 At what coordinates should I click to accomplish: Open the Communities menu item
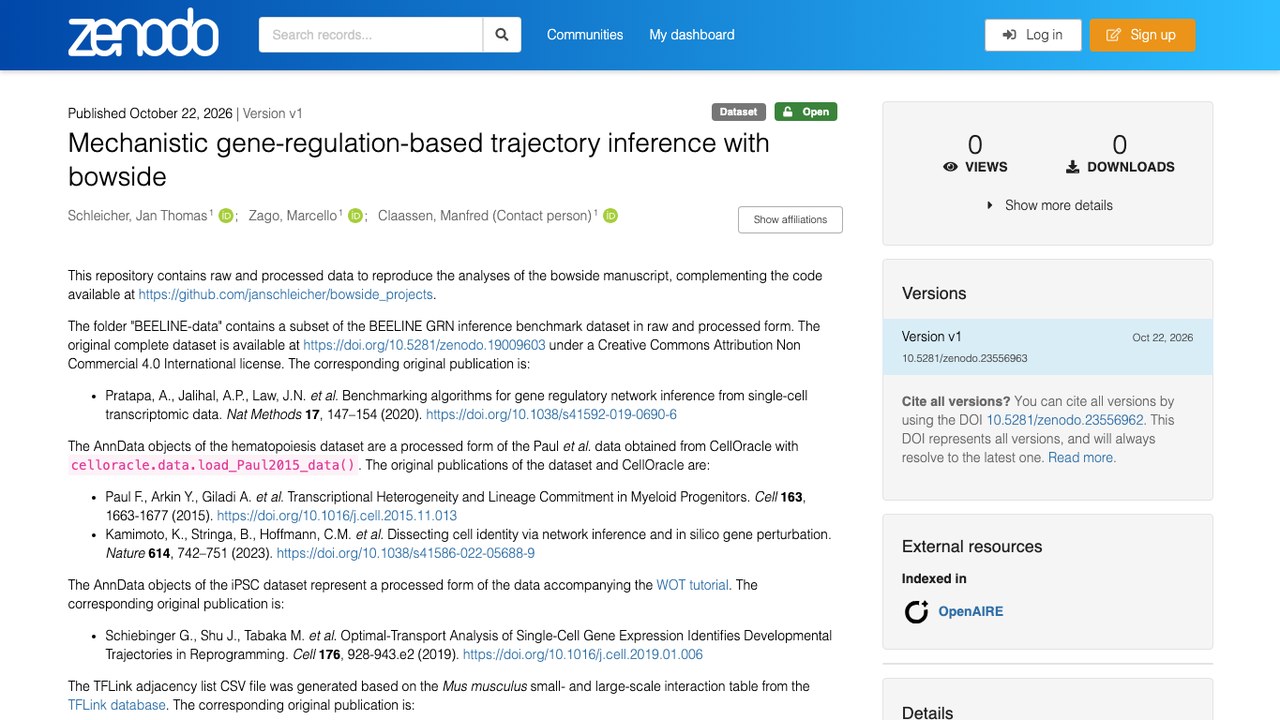tap(585, 35)
